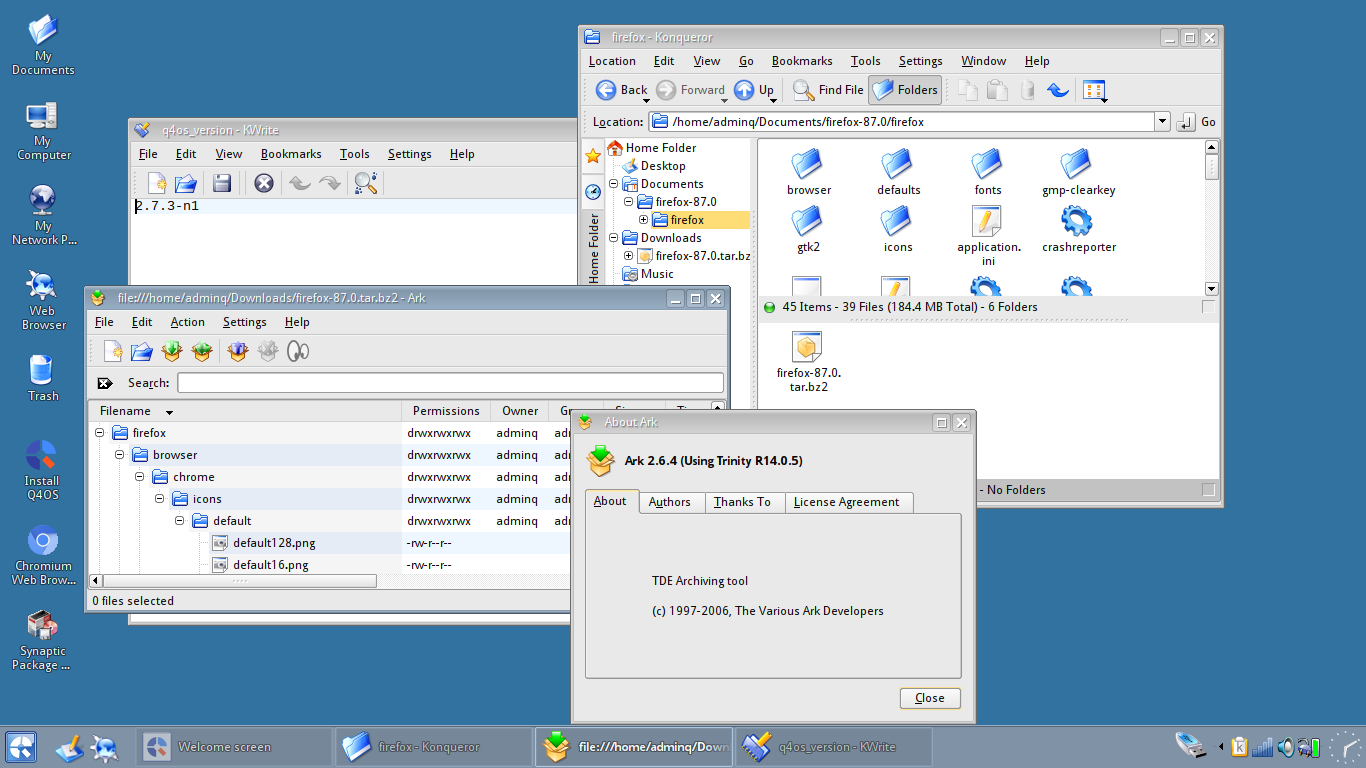Click Ark's New archive toolbar icon
1366x768 pixels.
pos(113,351)
